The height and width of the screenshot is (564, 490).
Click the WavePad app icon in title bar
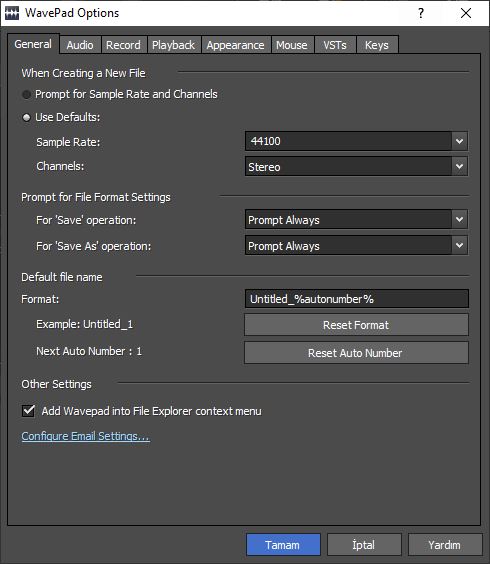[x=12, y=13]
